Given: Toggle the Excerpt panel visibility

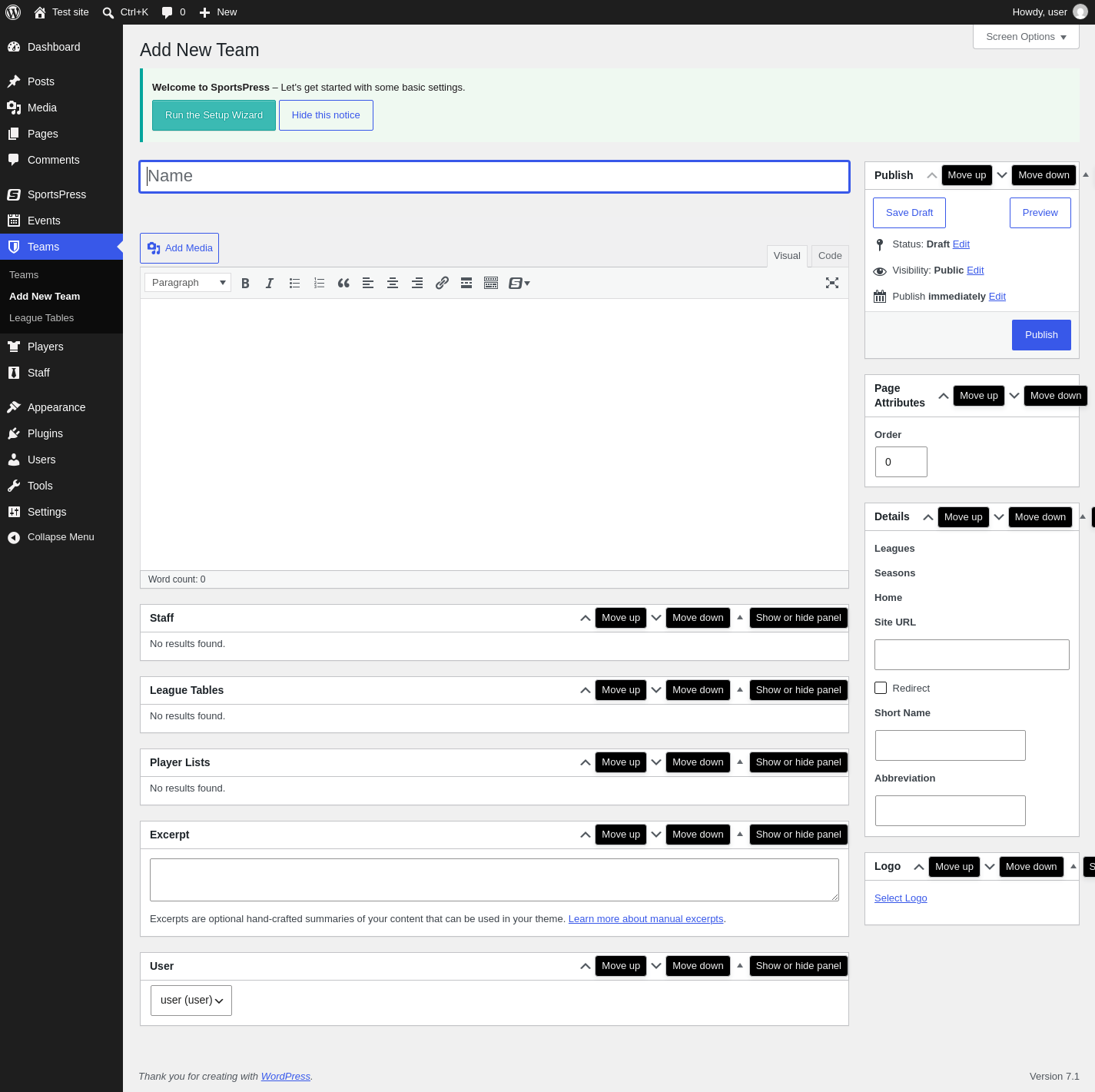Looking at the screenshot, I should pyautogui.click(x=798, y=835).
